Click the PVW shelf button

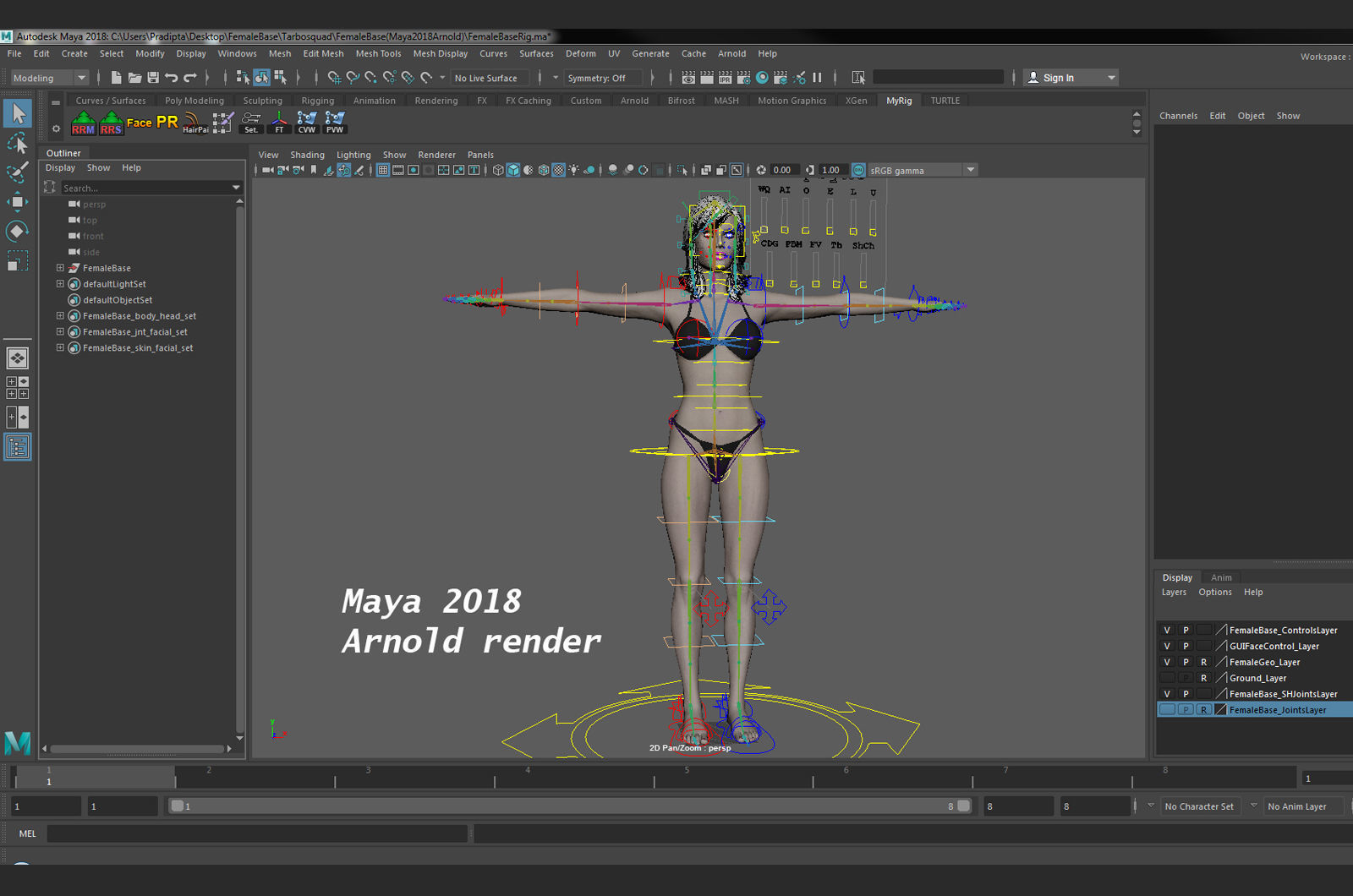point(335,123)
